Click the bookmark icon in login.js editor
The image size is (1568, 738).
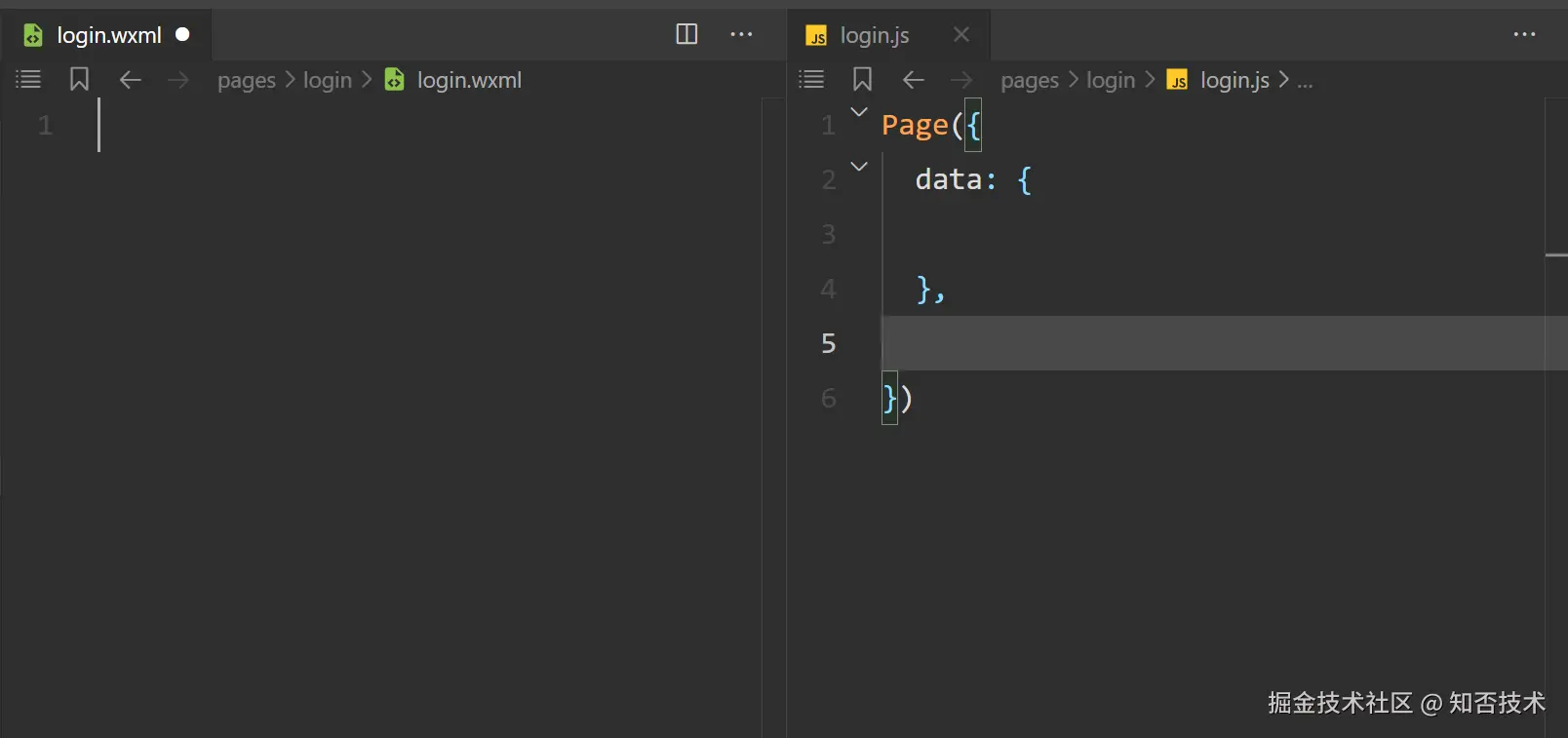(x=862, y=80)
